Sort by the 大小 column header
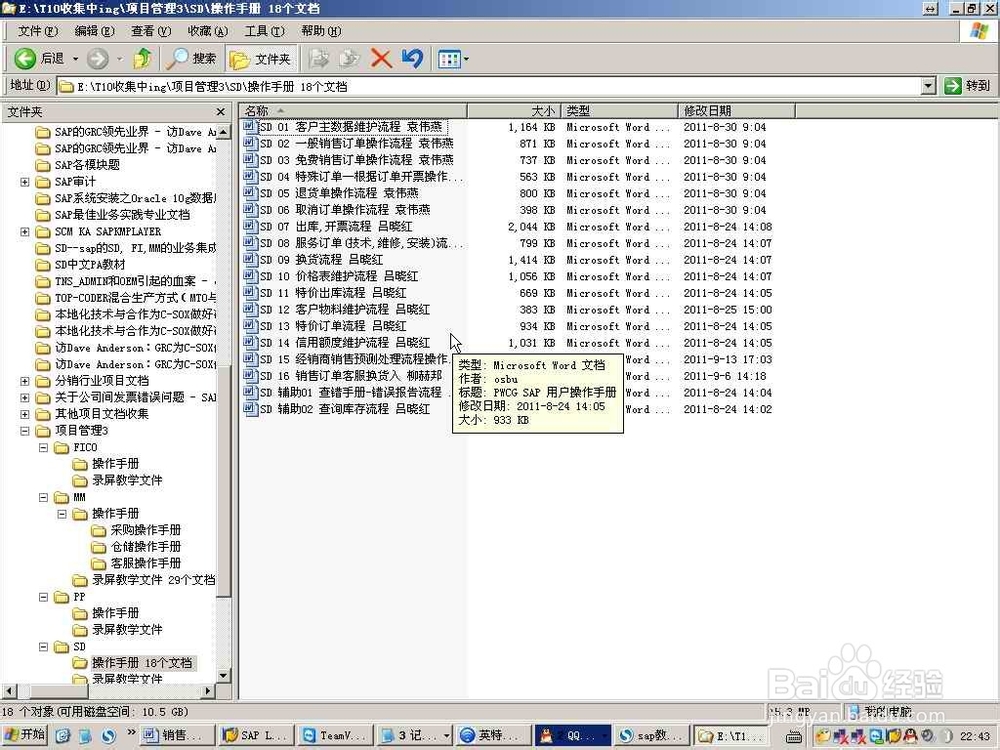Image resolution: width=1000 pixels, height=750 pixels. pos(514,111)
